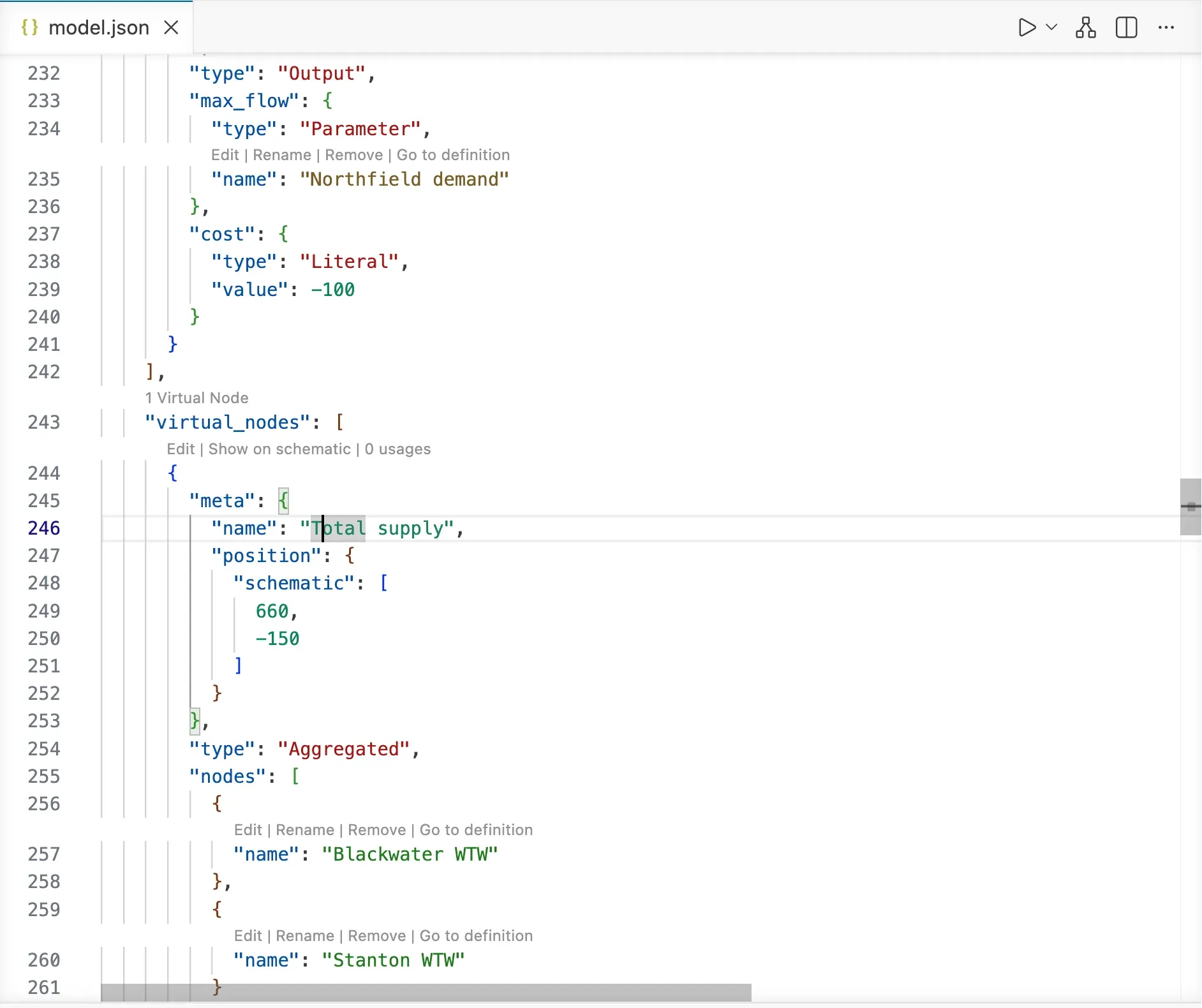Screen dimensions: 1202x1008
Task: Click the "Total supply" name value
Action: tap(377, 528)
